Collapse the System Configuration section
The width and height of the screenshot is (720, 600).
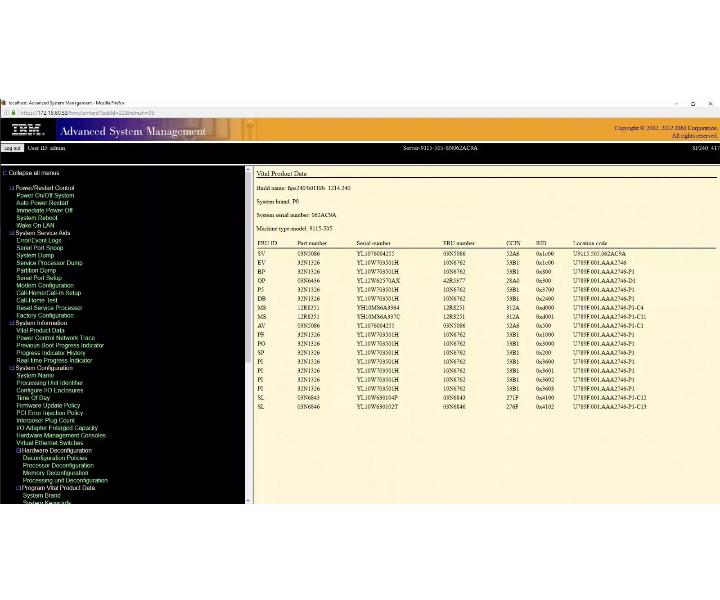tap(12, 368)
